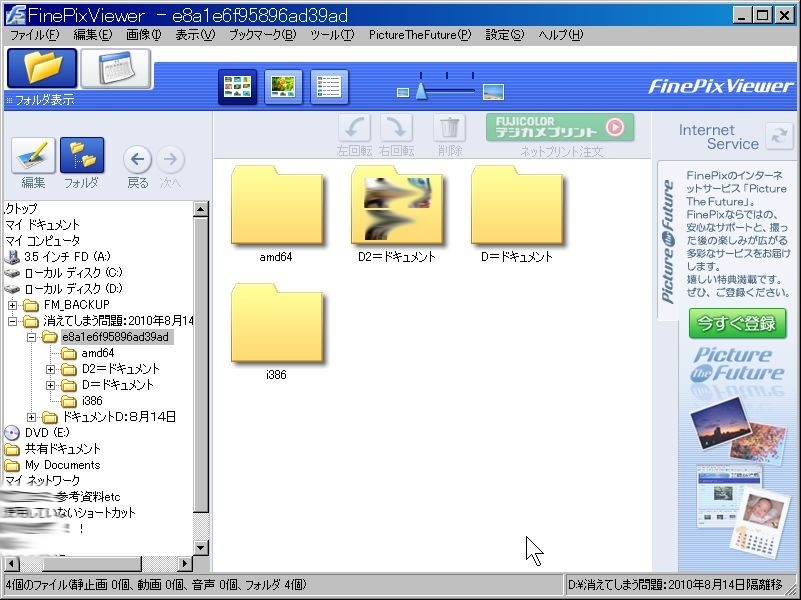Open the calendar view mode
The width and height of the screenshot is (801, 600).
[115, 68]
